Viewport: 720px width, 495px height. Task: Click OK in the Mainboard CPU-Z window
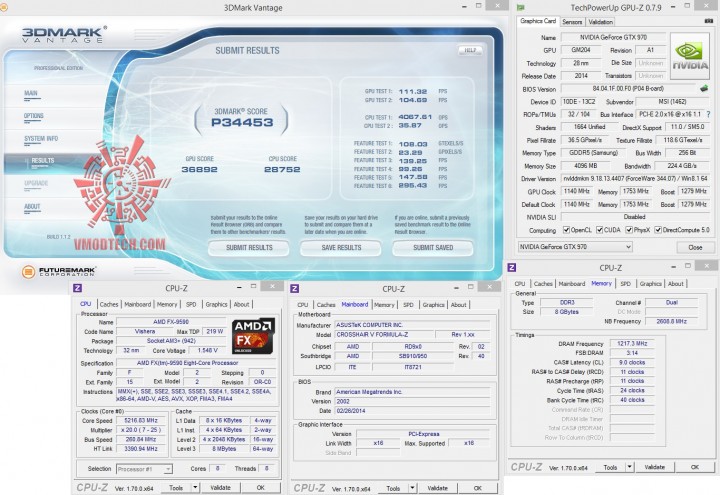[x=478, y=488]
